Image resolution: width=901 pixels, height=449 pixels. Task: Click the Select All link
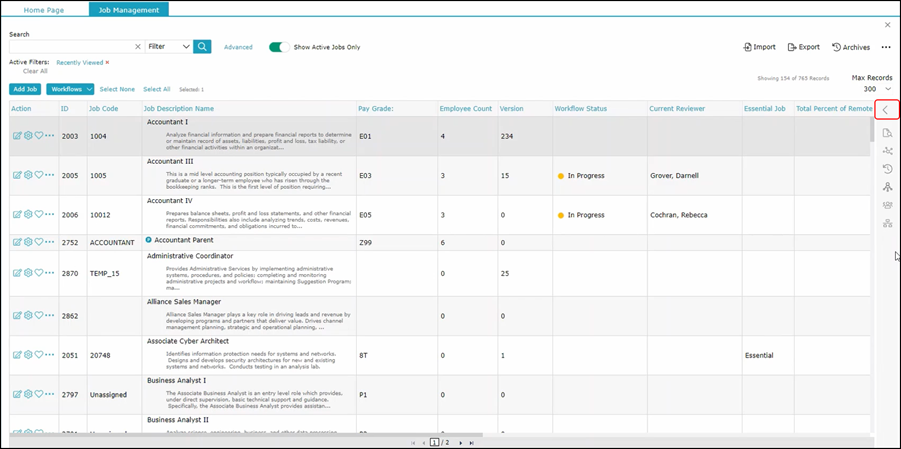coord(156,89)
